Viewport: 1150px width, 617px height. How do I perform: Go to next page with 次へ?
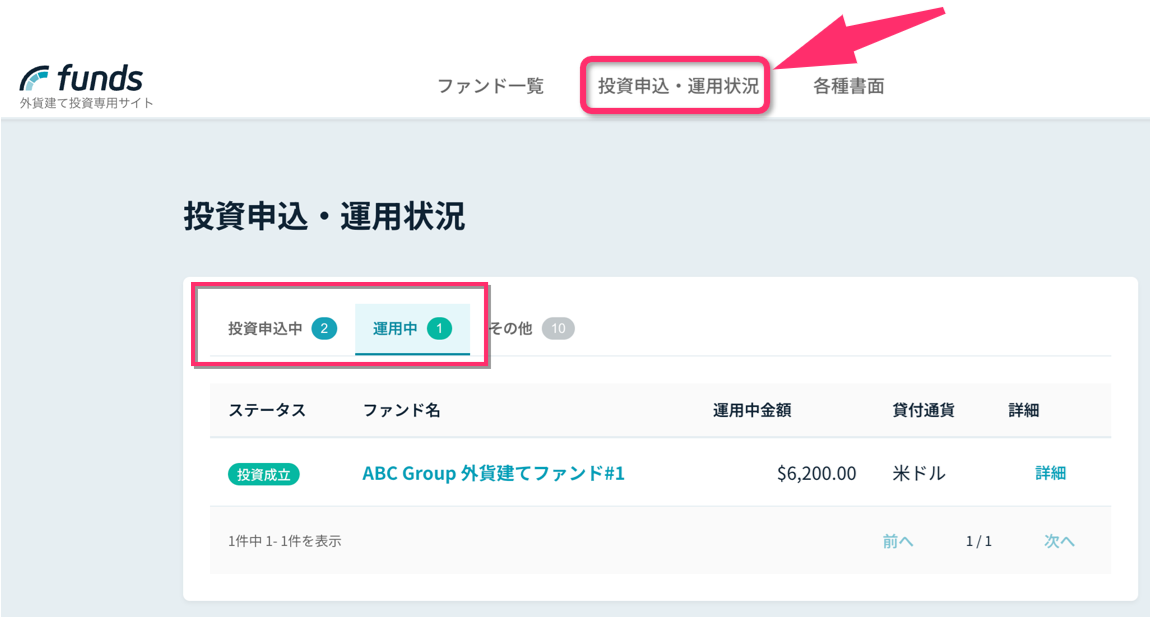click(x=1059, y=541)
